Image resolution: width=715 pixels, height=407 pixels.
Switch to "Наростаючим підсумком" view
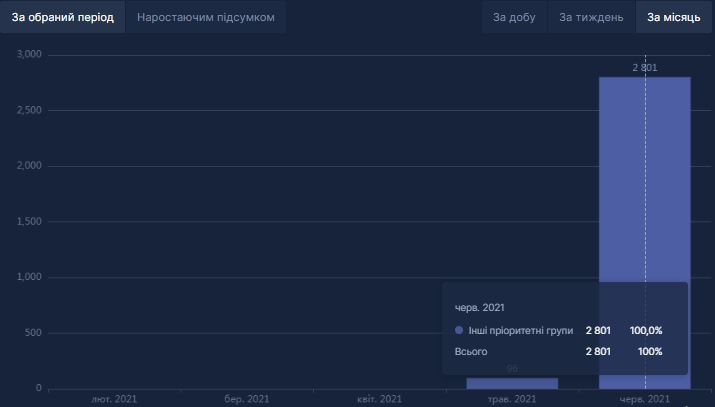coord(205,18)
